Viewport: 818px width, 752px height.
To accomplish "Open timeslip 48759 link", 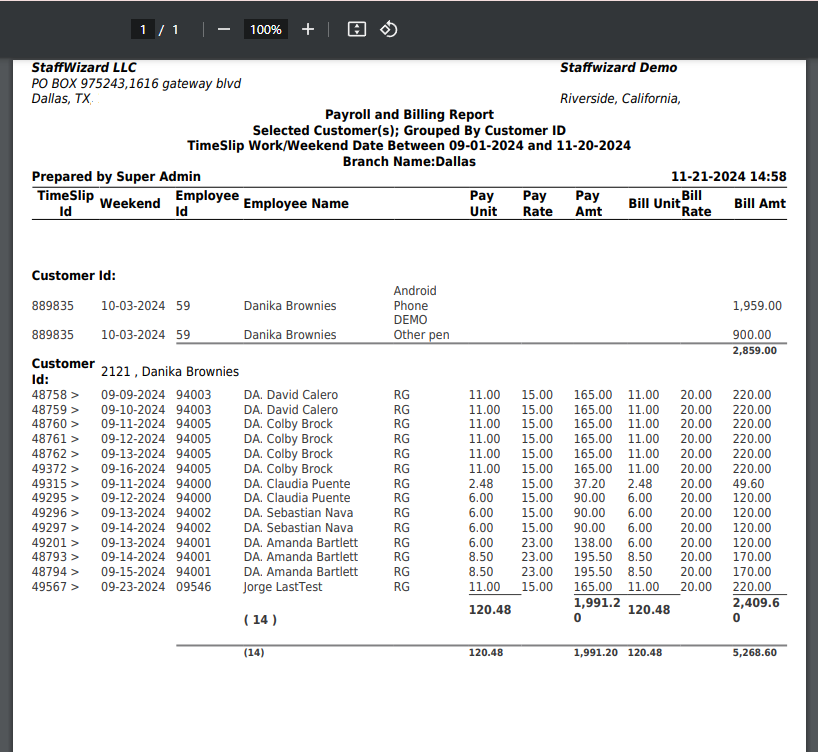I will point(55,410).
